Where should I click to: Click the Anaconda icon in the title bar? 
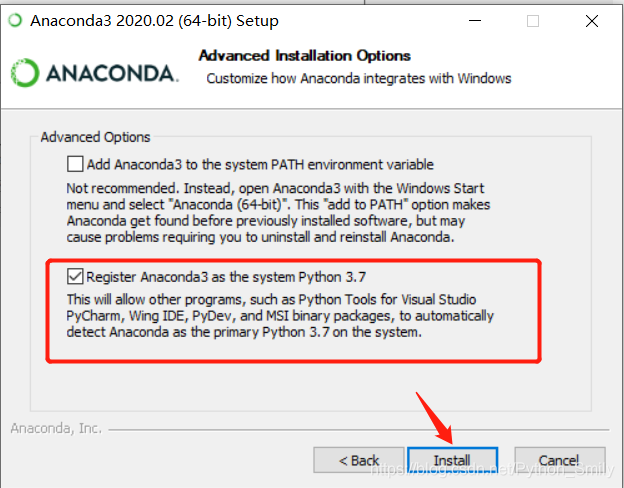(13, 21)
